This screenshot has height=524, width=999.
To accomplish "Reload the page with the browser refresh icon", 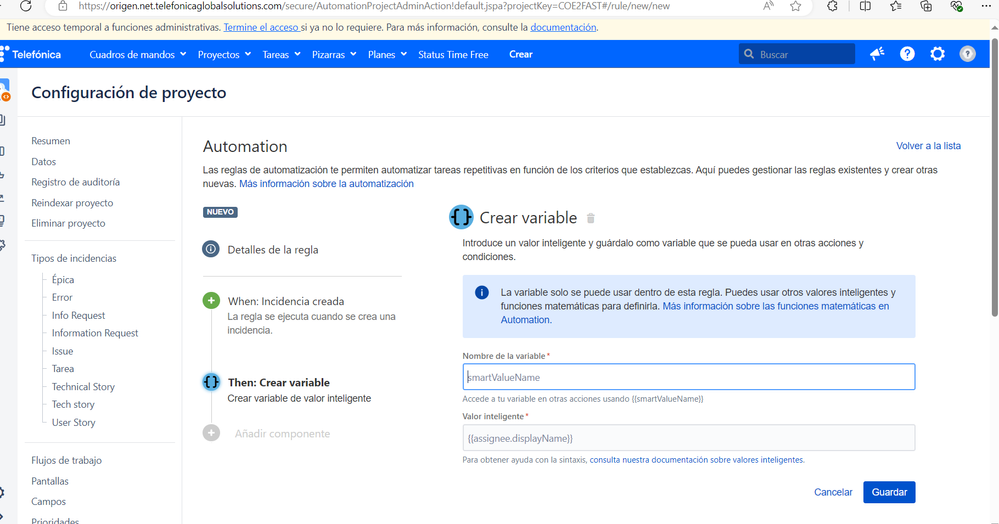I will tap(25, 6).
